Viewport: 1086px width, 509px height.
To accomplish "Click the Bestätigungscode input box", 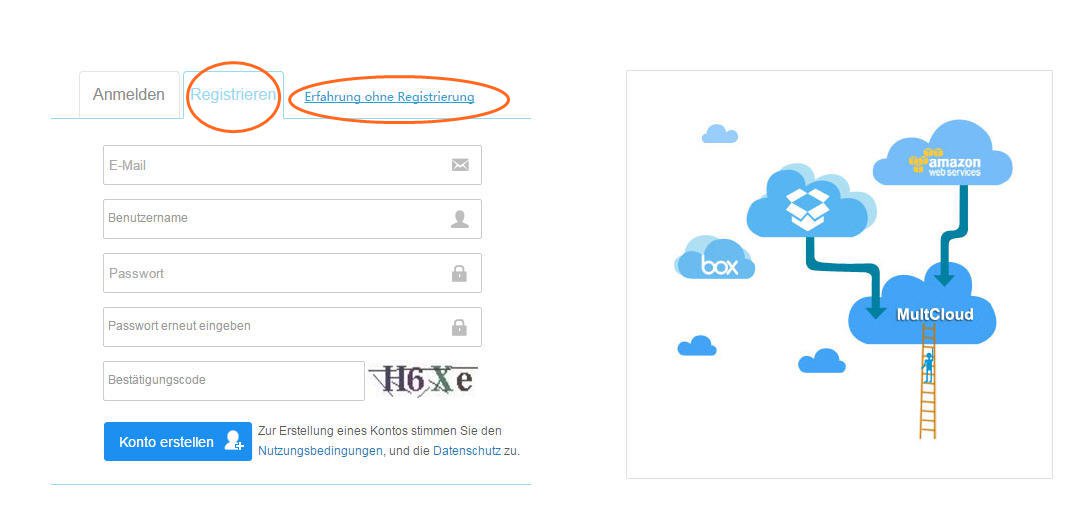I will (x=234, y=381).
